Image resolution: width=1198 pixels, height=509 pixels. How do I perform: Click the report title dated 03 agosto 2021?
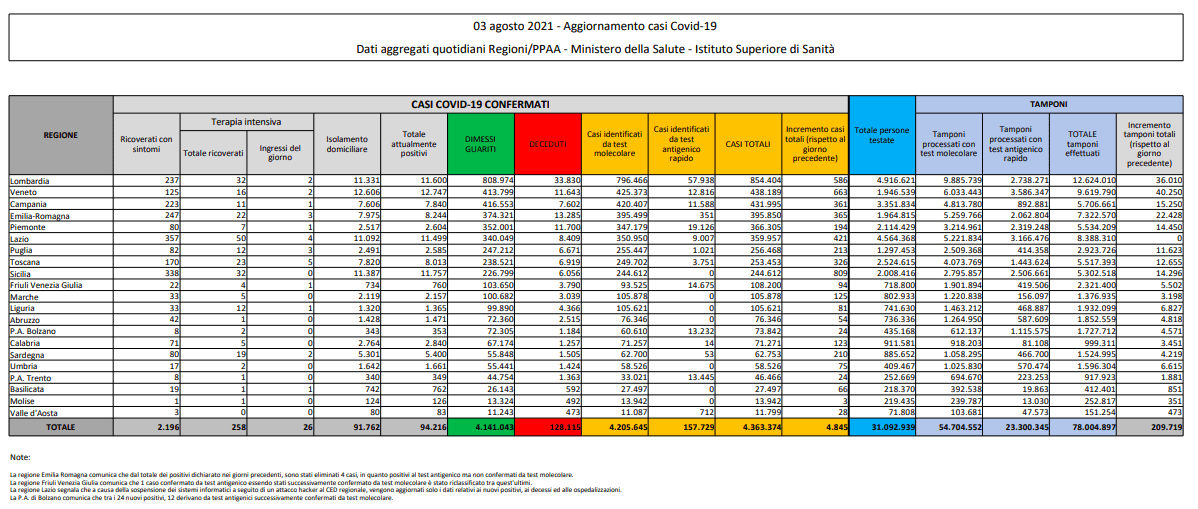coord(596,26)
